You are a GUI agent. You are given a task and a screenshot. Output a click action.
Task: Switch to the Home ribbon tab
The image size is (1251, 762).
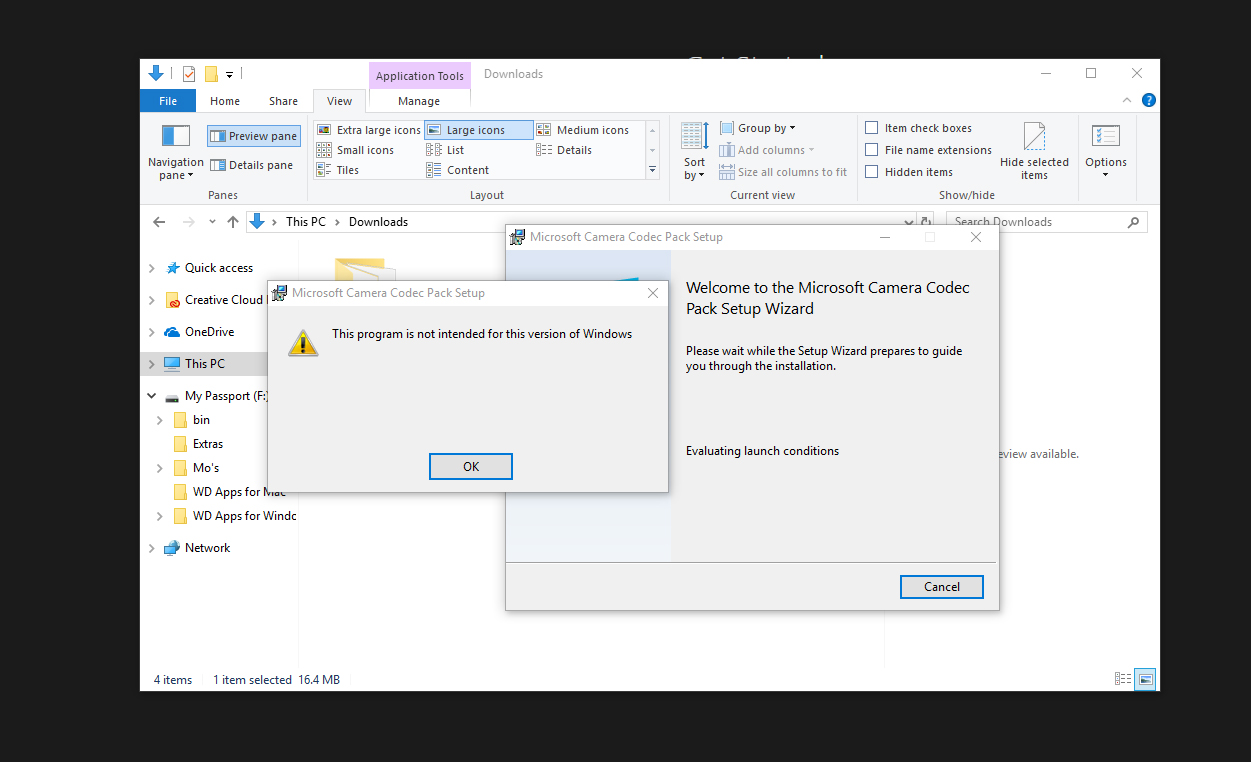(225, 101)
